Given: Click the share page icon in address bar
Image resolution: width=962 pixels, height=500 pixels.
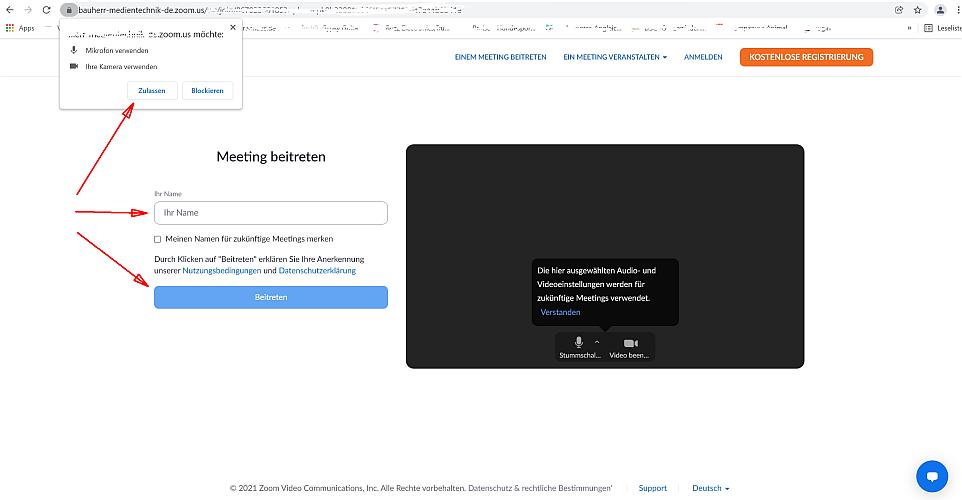Looking at the screenshot, I should pos(898,9).
